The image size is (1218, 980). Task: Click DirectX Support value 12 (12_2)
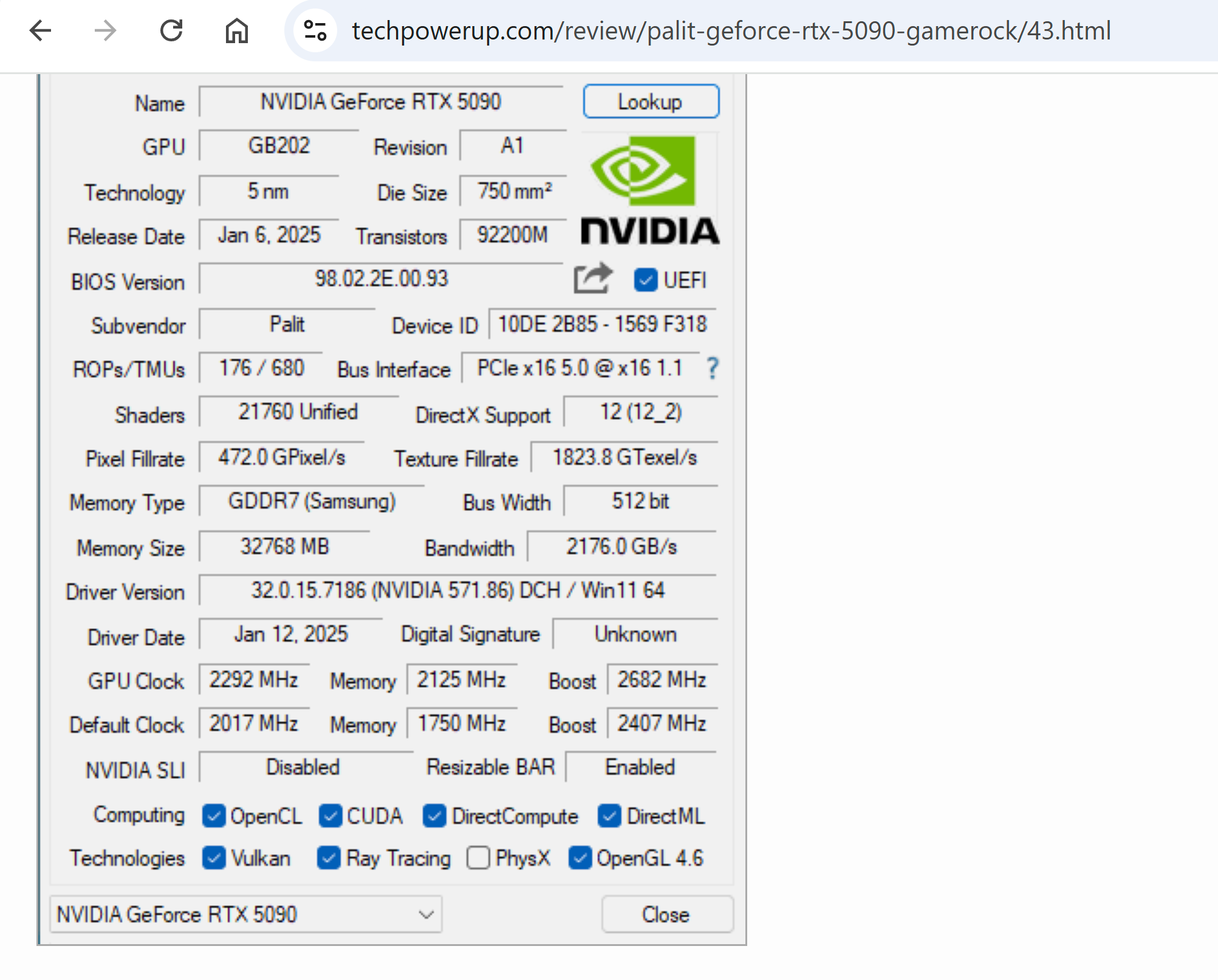641,412
